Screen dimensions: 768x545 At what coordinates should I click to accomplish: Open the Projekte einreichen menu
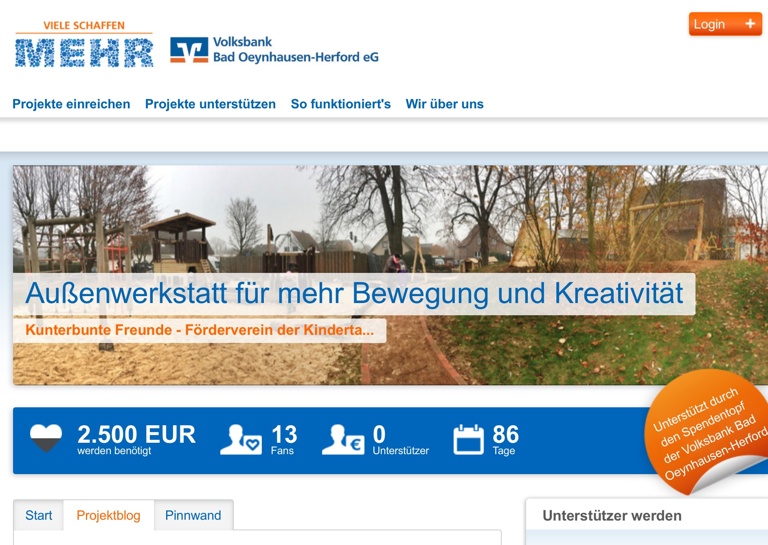click(71, 104)
